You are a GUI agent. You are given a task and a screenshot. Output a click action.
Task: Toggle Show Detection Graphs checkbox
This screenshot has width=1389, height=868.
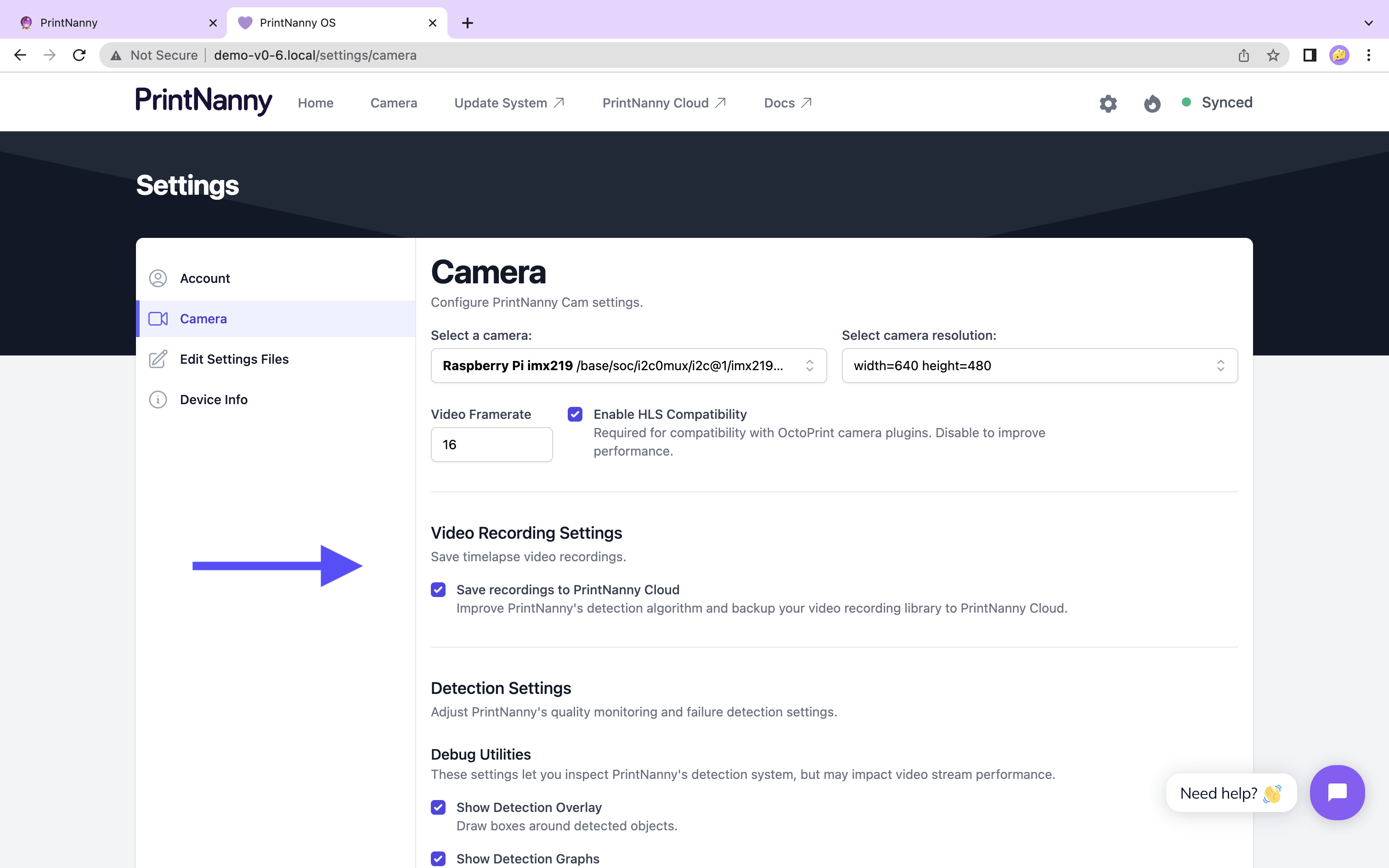coord(438,859)
